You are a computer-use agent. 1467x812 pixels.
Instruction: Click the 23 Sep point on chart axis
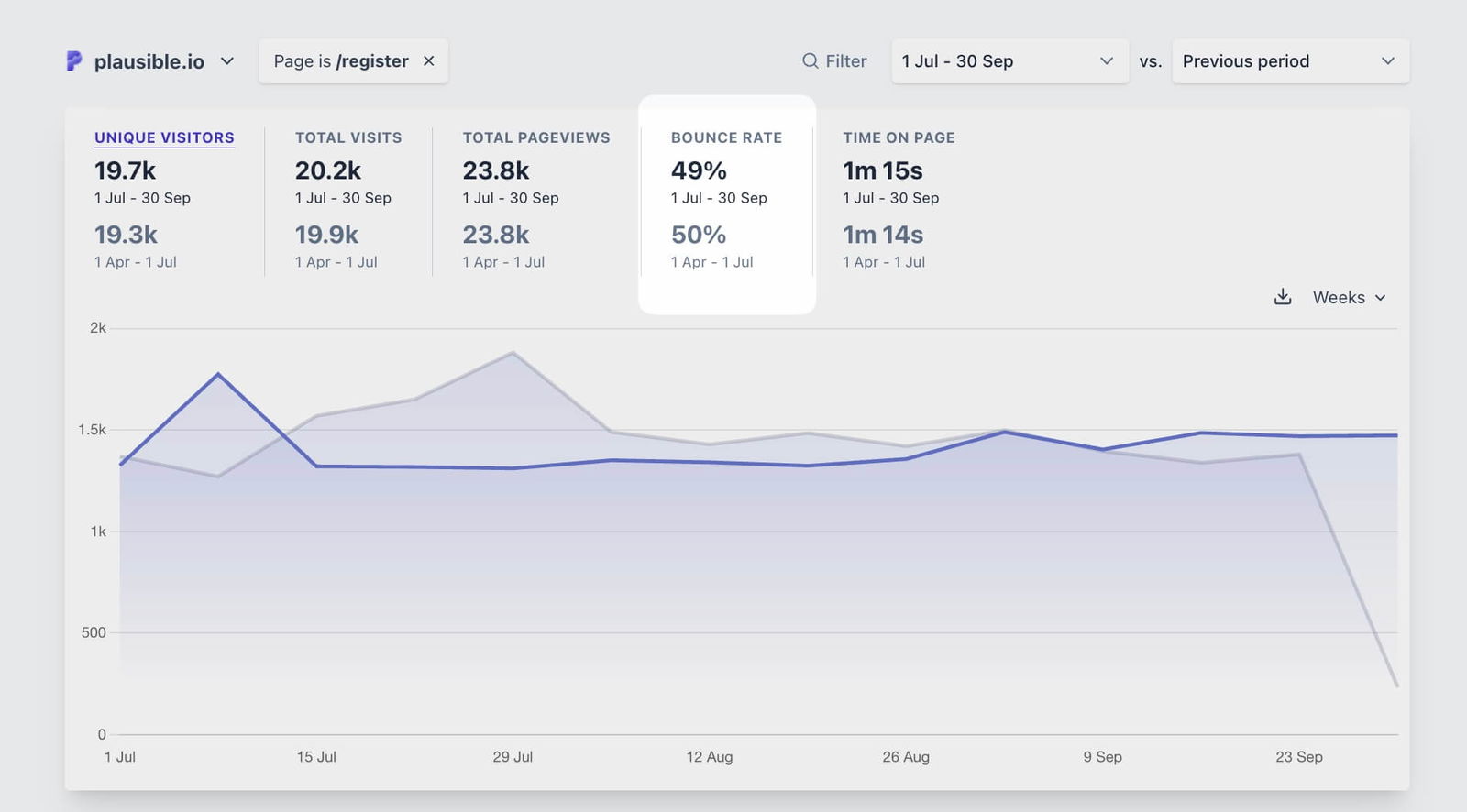[x=1298, y=757]
